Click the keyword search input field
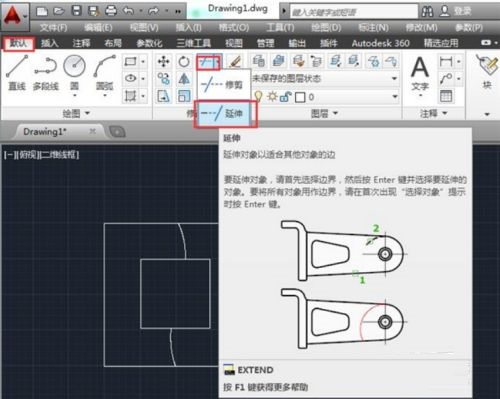Viewport: 500px width, 399px height. [x=354, y=12]
